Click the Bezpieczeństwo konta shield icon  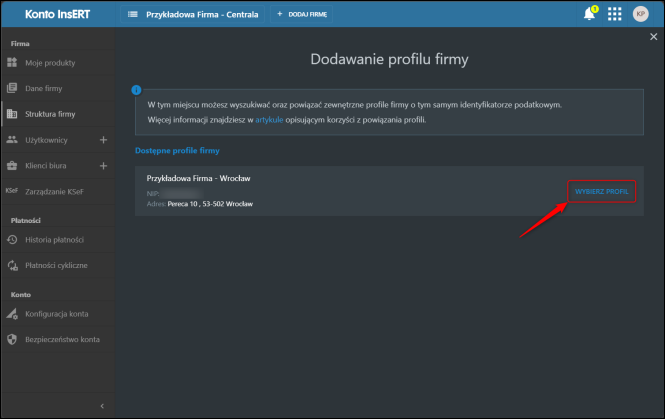pyautogui.click(x=12, y=340)
